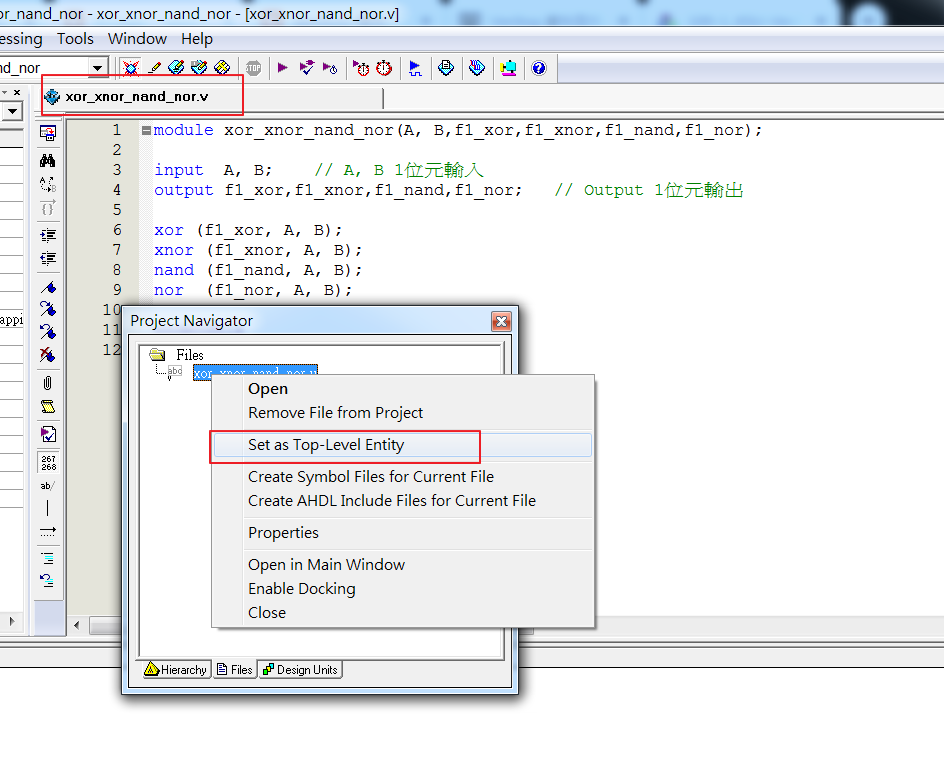This screenshot has width=944, height=780.
Task: Stop processing with the STOP icon
Action: pos(254,67)
